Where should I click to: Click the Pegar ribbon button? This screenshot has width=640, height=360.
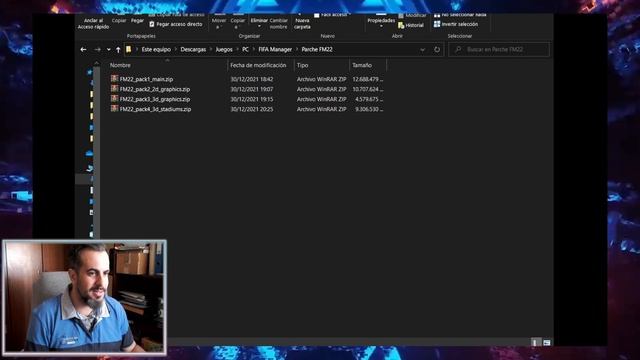pos(137,20)
